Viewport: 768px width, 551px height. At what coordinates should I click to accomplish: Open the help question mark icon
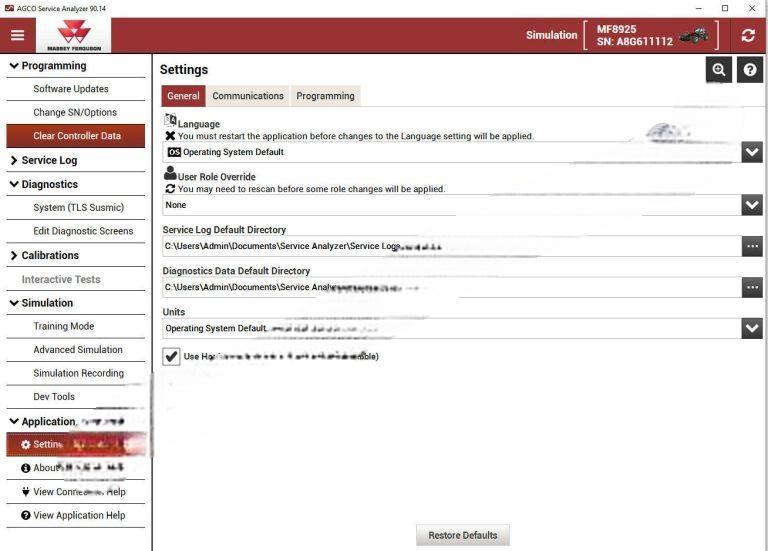750,69
